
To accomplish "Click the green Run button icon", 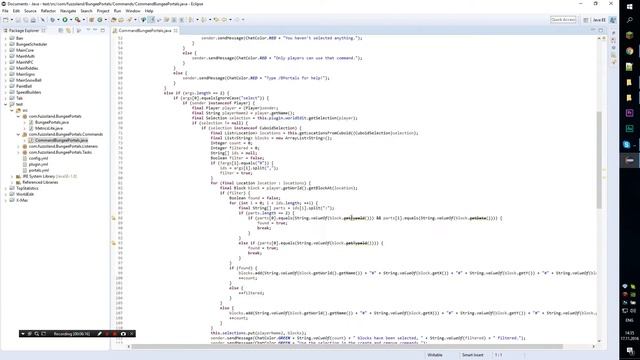I will [x=64, y=20].
